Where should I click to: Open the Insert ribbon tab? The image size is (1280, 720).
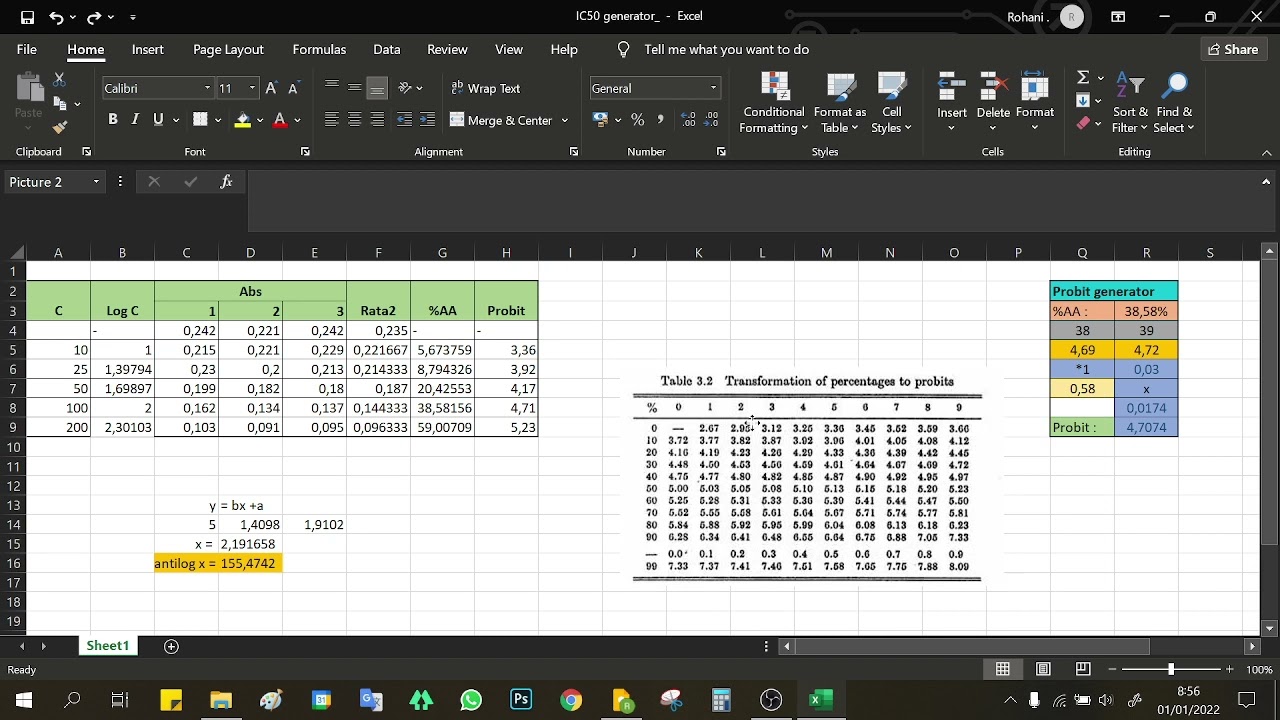click(148, 49)
